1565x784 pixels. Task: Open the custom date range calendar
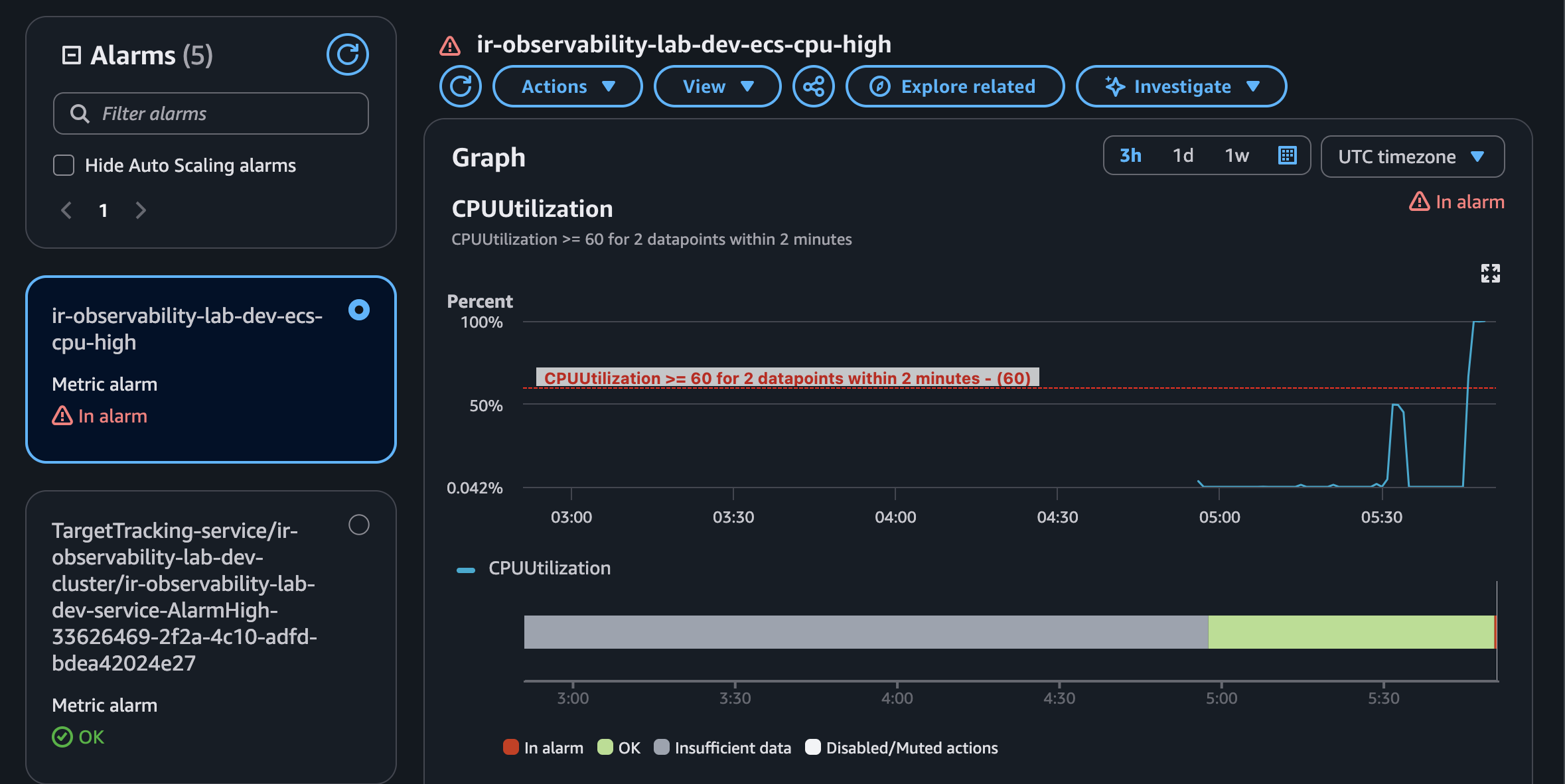(x=1287, y=155)
